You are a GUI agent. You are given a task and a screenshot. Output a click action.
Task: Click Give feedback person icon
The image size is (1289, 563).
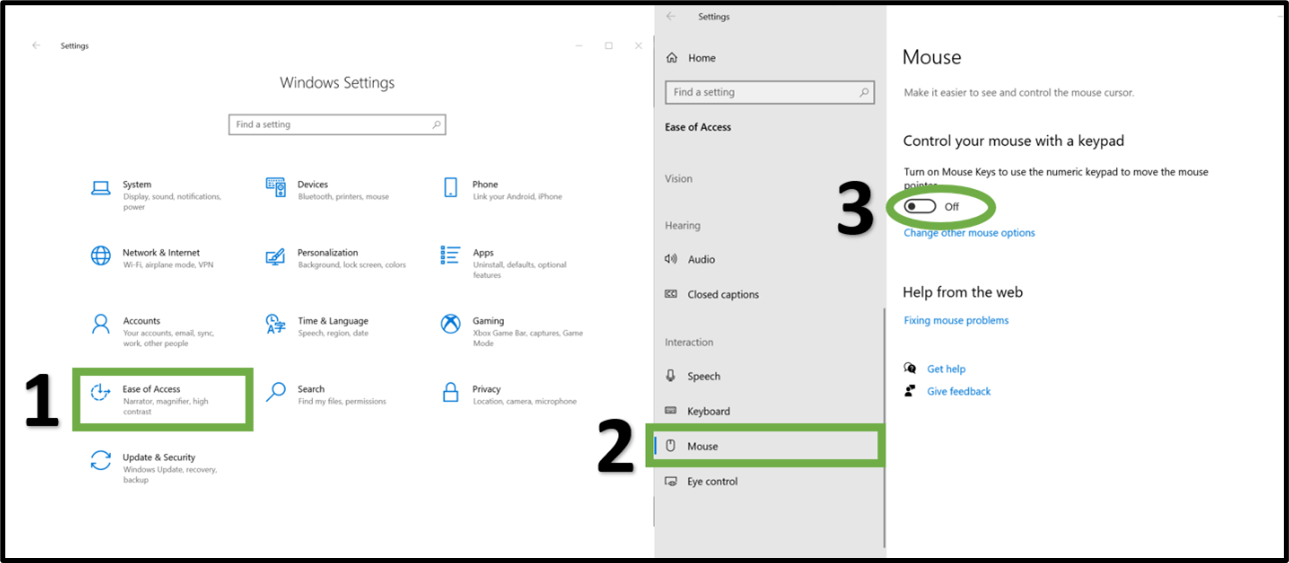910,391
